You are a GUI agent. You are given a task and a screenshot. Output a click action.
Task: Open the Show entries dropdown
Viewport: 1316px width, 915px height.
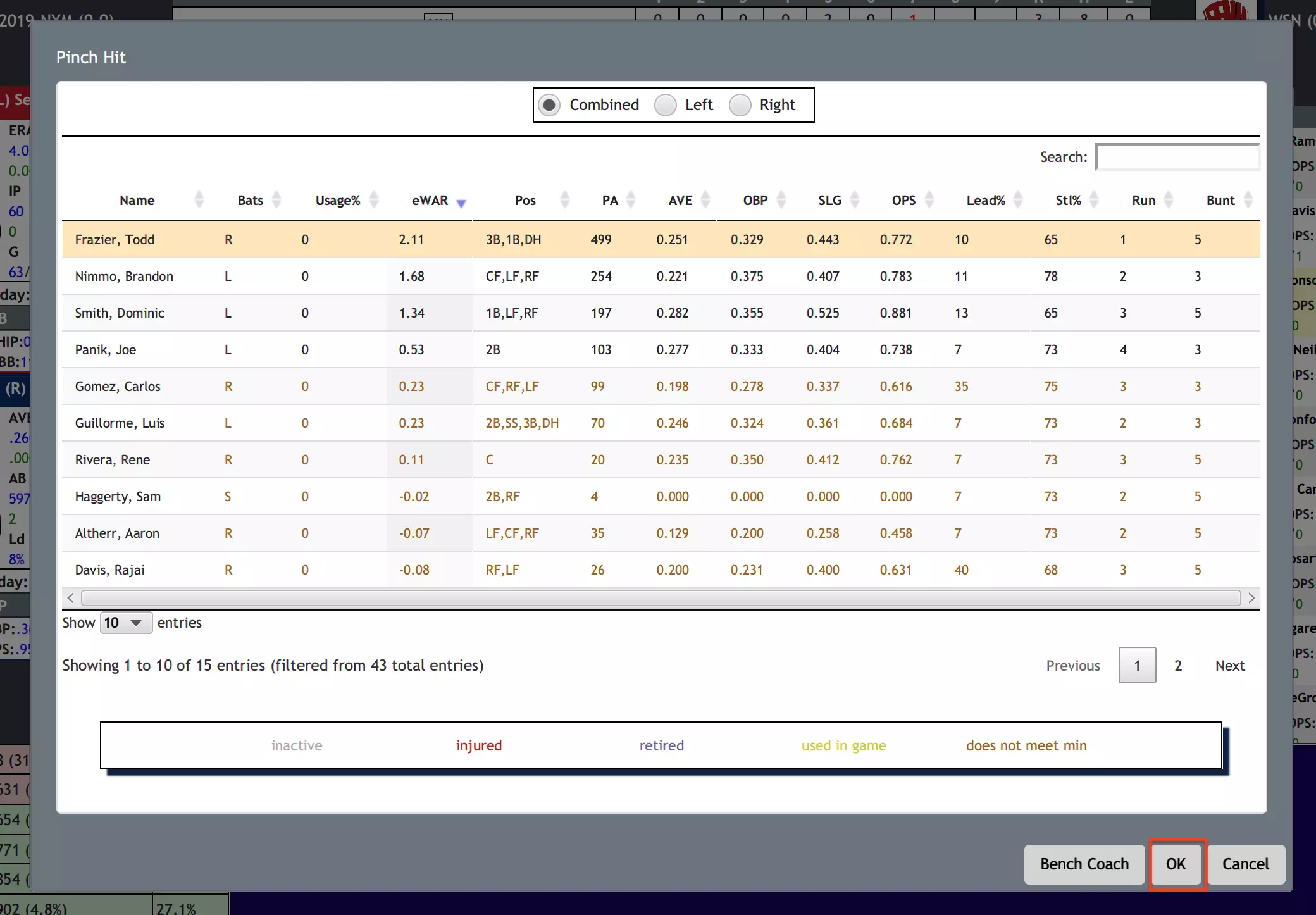pyautogui.click(x=125, y=623)
